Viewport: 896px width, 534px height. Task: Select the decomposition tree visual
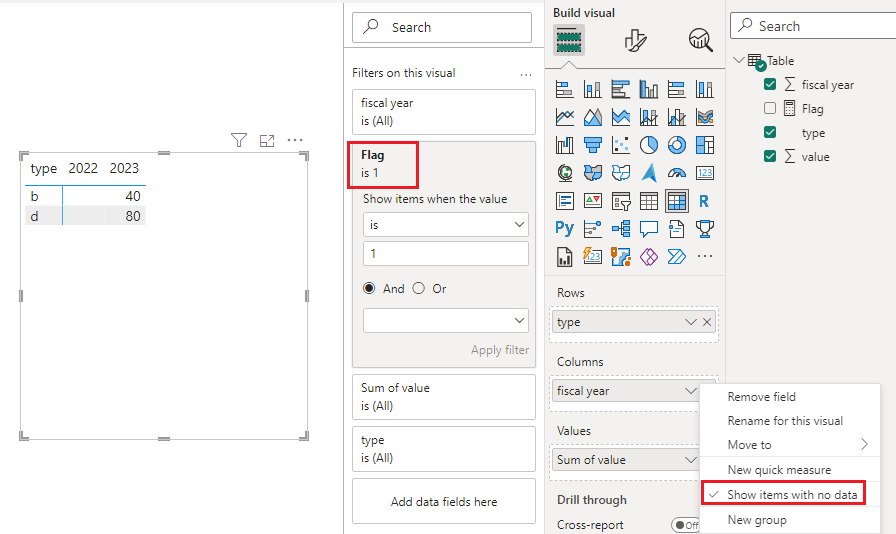[621, 229]
